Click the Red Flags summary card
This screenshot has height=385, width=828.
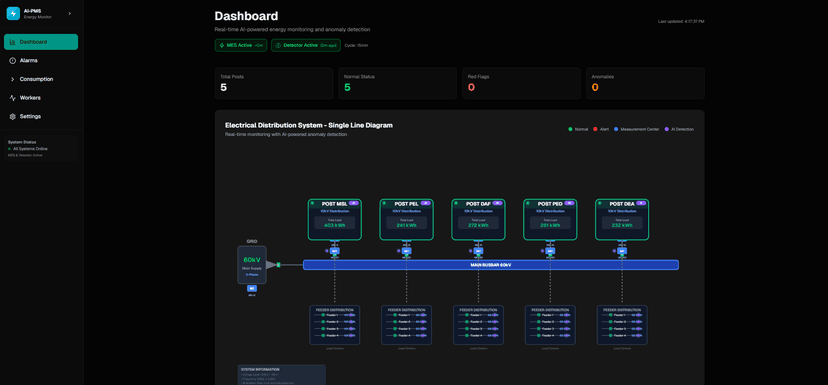(521, 83)
